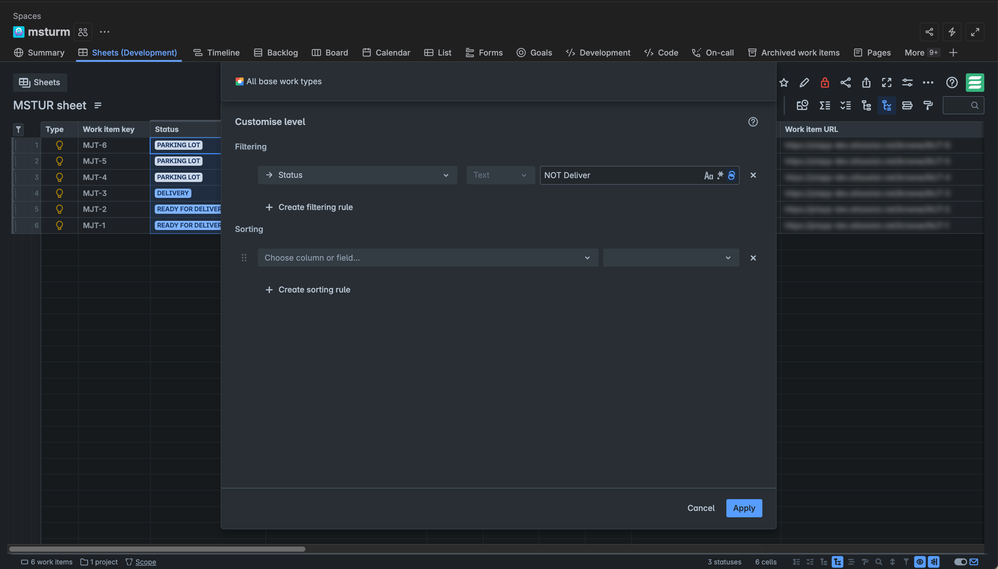Click the paint roller formatting icon
The width and height of the screenshot is (998, 569).
pos(928,105)
